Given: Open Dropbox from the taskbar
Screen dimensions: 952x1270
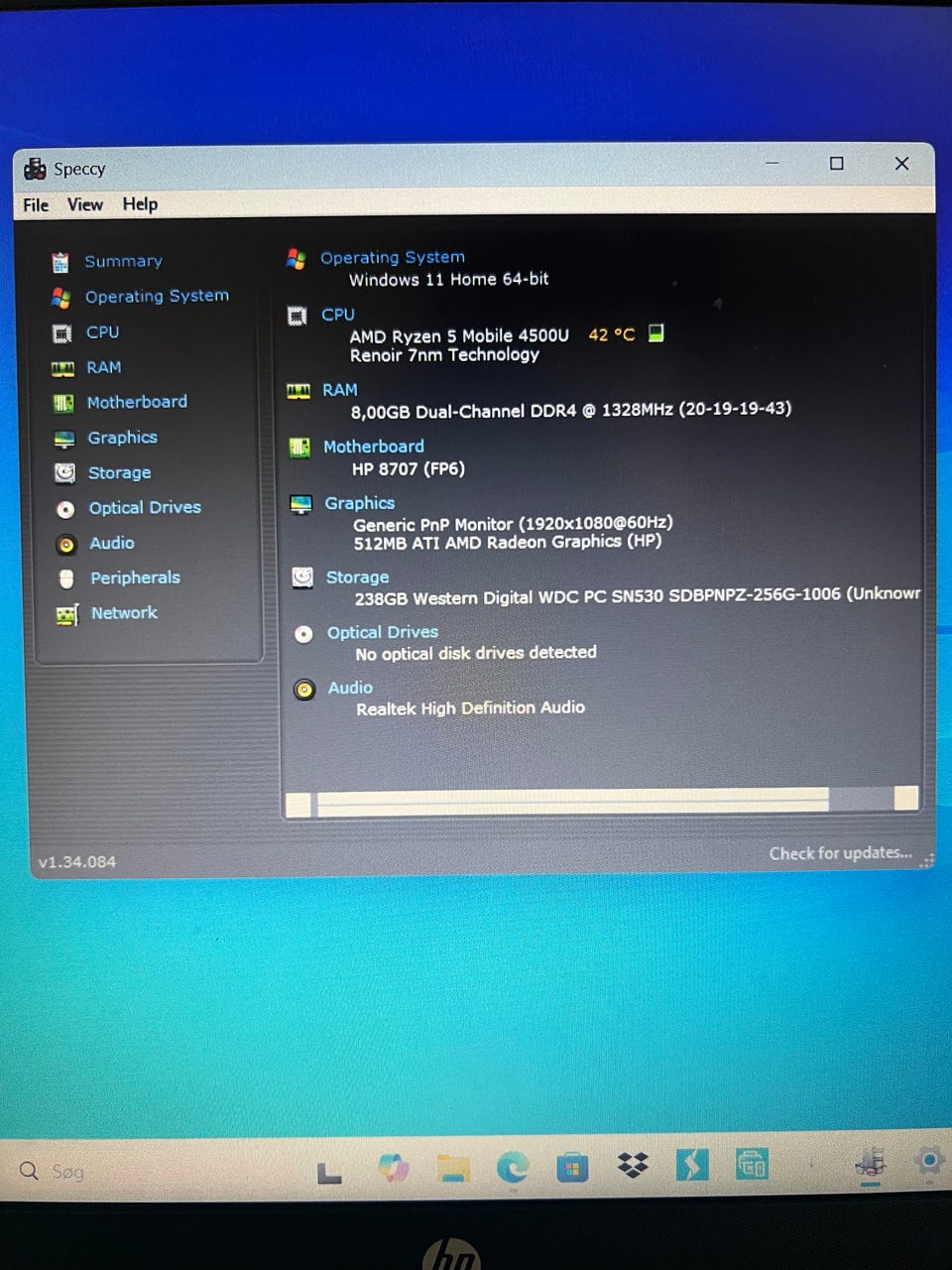Looking at the screenshot, I should (x=633, y=1166).
